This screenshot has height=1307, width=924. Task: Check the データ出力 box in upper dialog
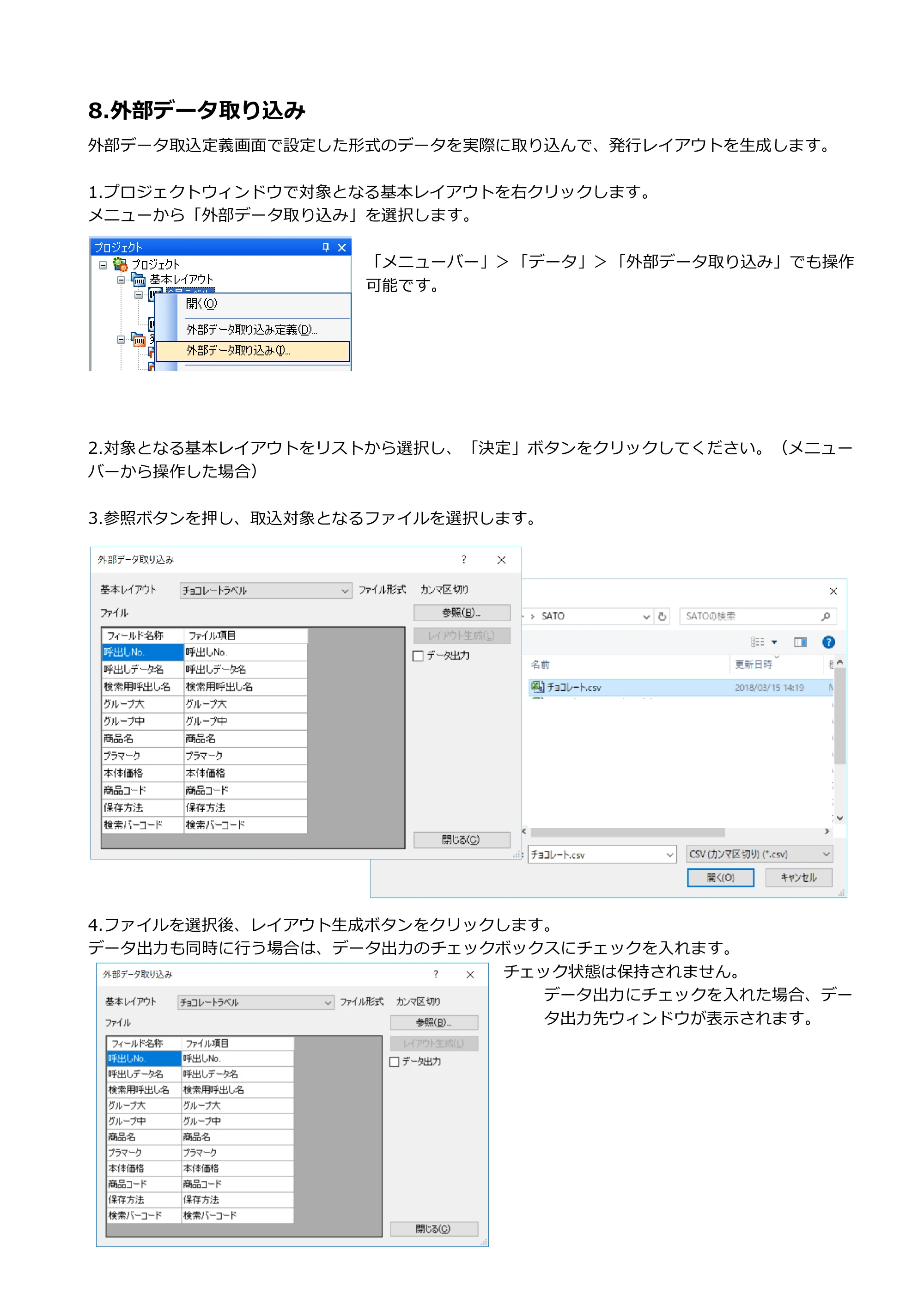coord(418,656)
